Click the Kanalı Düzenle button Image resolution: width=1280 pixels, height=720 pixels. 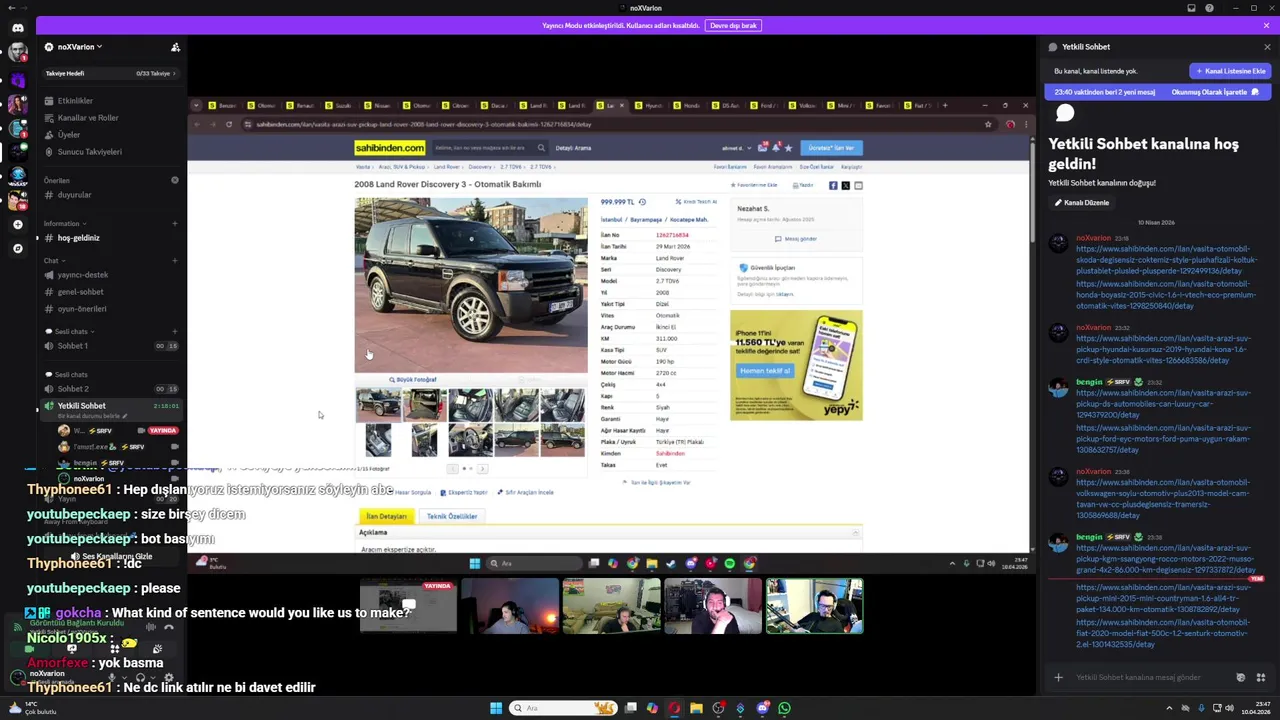pos(1081,203)
